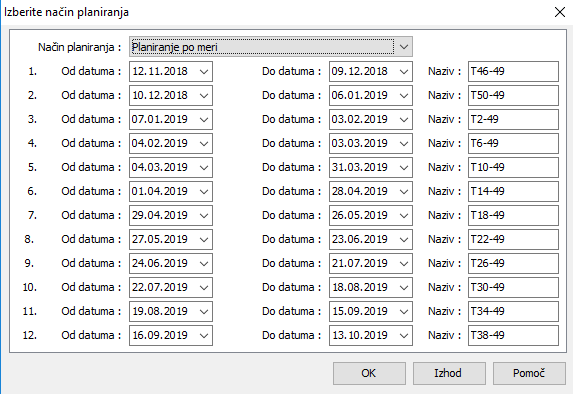The image size is (573, 394).
Task: Edit the Naziv field T30-49
Action: [x=513, y=287]
